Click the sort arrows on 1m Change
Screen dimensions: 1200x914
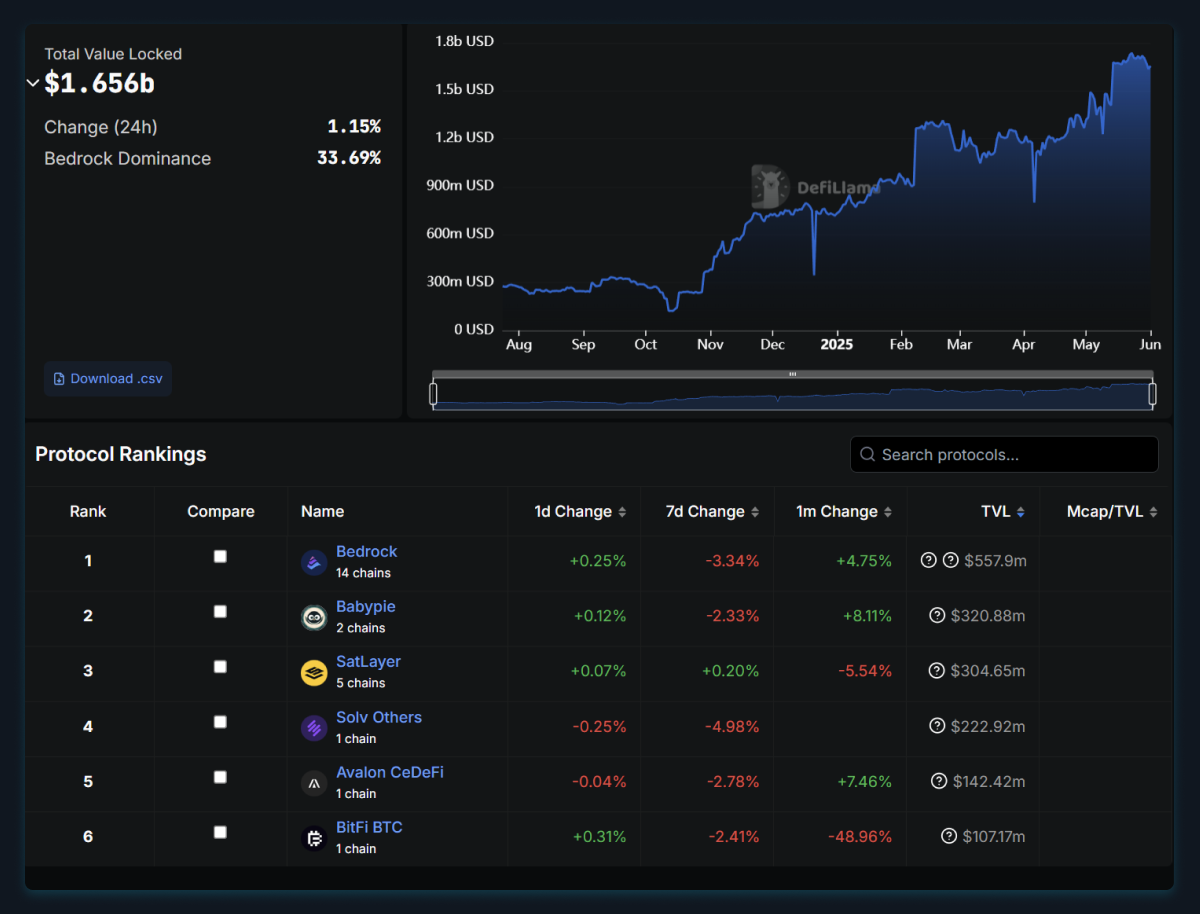(888, 512)
